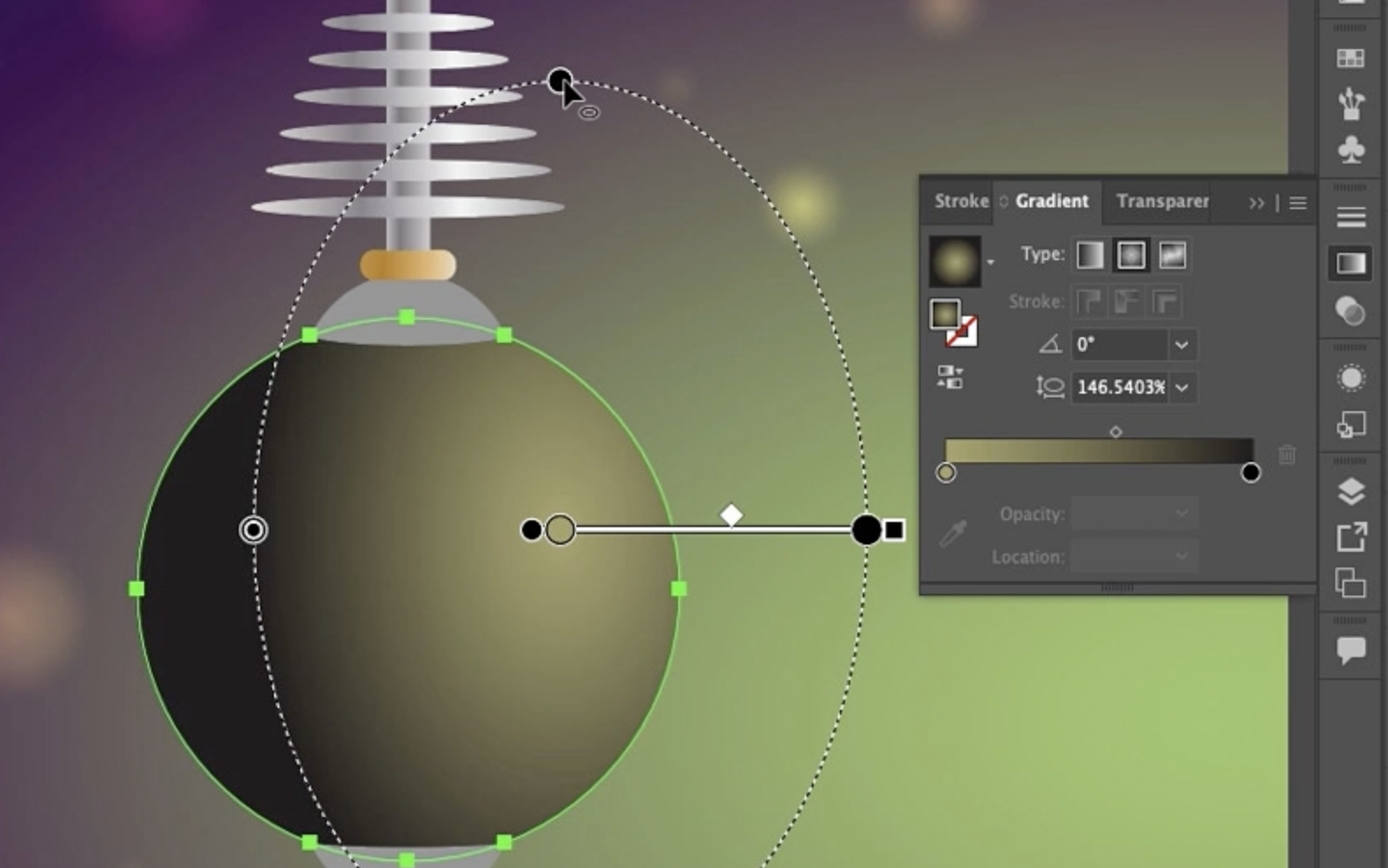Select Linear Gradient type

pos(1089,256)
